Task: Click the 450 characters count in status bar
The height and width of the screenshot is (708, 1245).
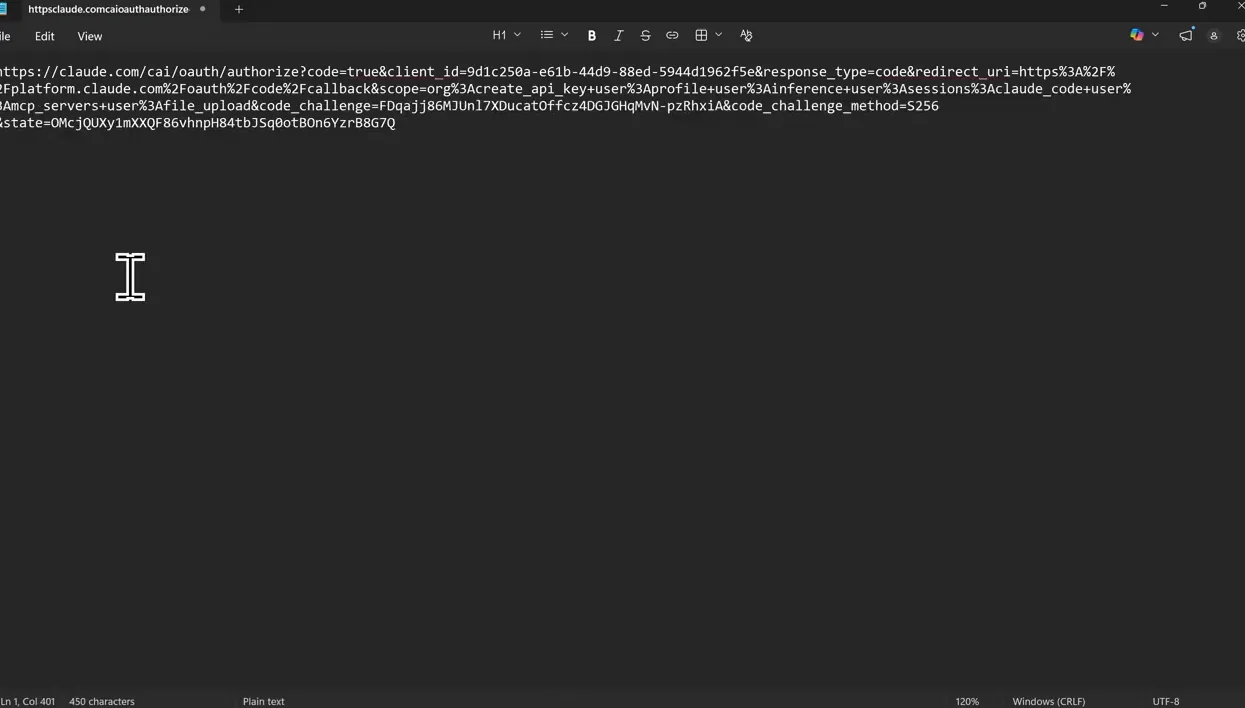Action: 102,701
